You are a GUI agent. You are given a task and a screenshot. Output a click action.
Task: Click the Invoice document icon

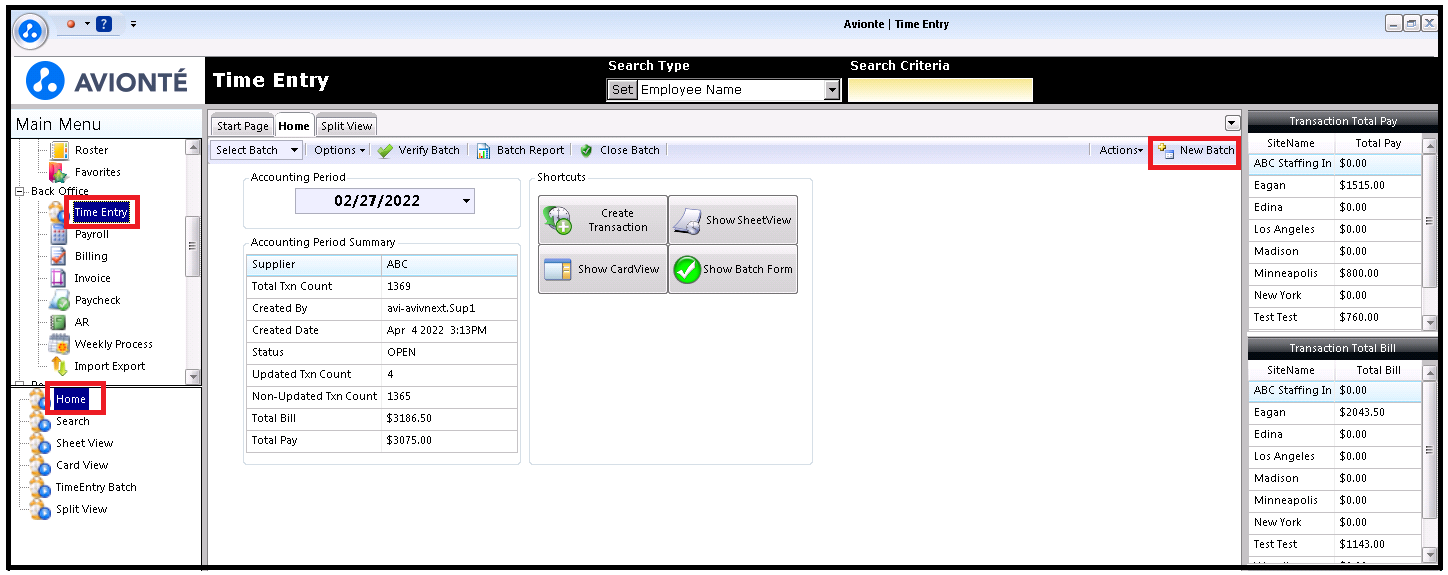58,279
